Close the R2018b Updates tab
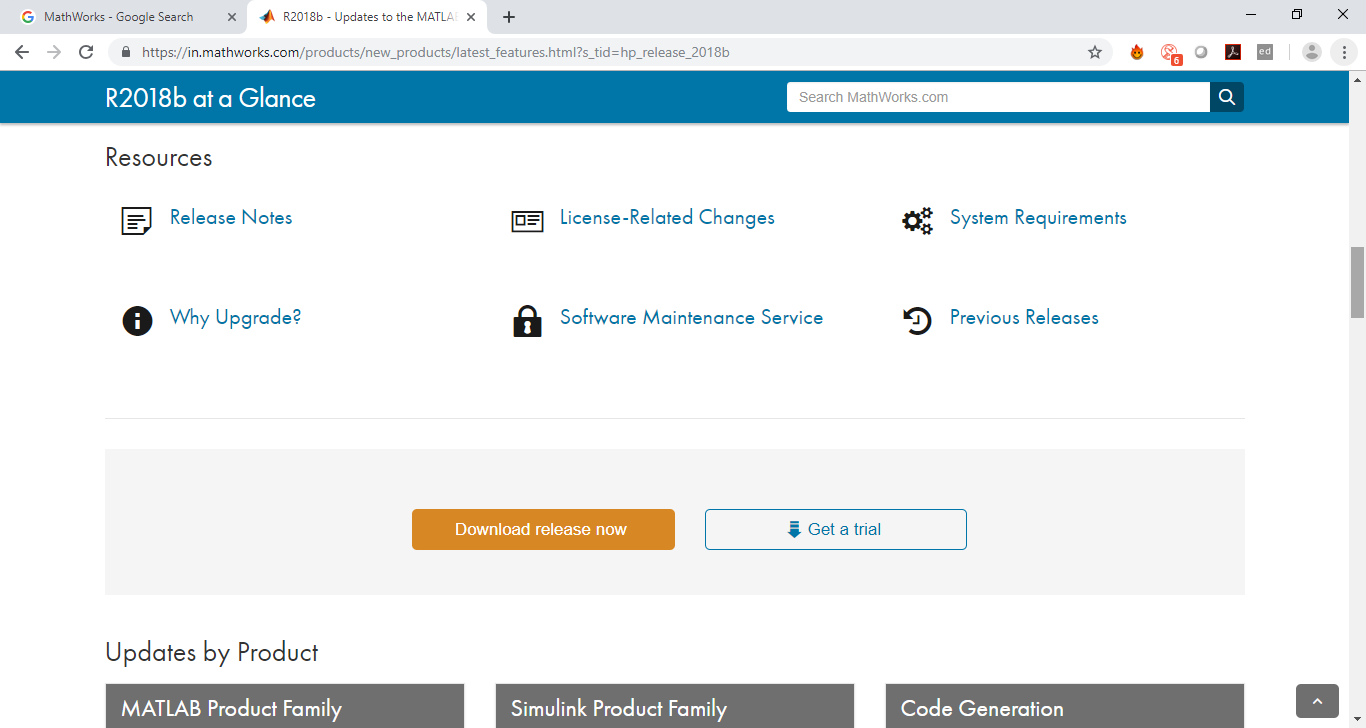1366x728 pixels. 471,17
